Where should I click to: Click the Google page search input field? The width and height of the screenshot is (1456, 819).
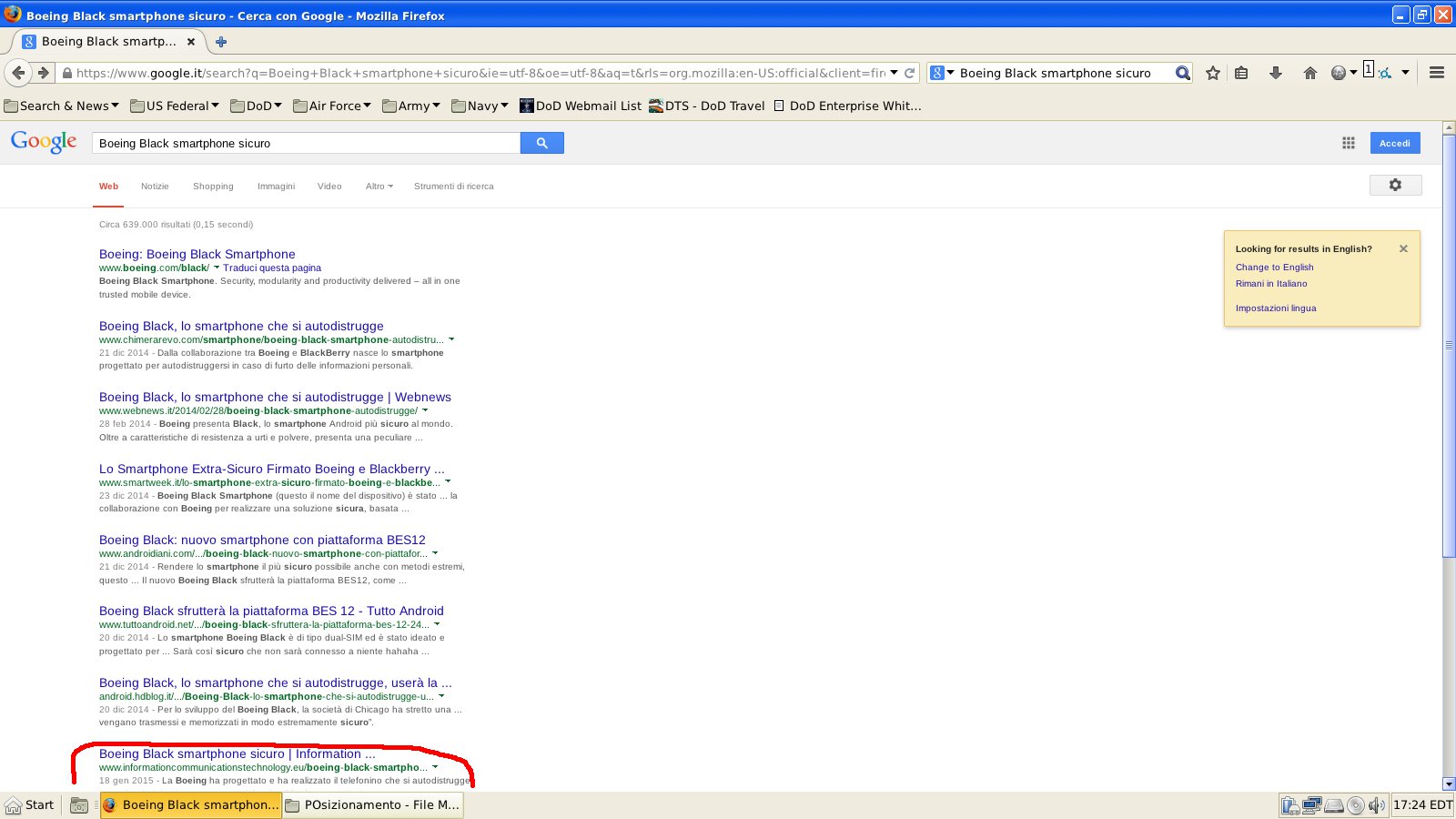pos(306,143)
